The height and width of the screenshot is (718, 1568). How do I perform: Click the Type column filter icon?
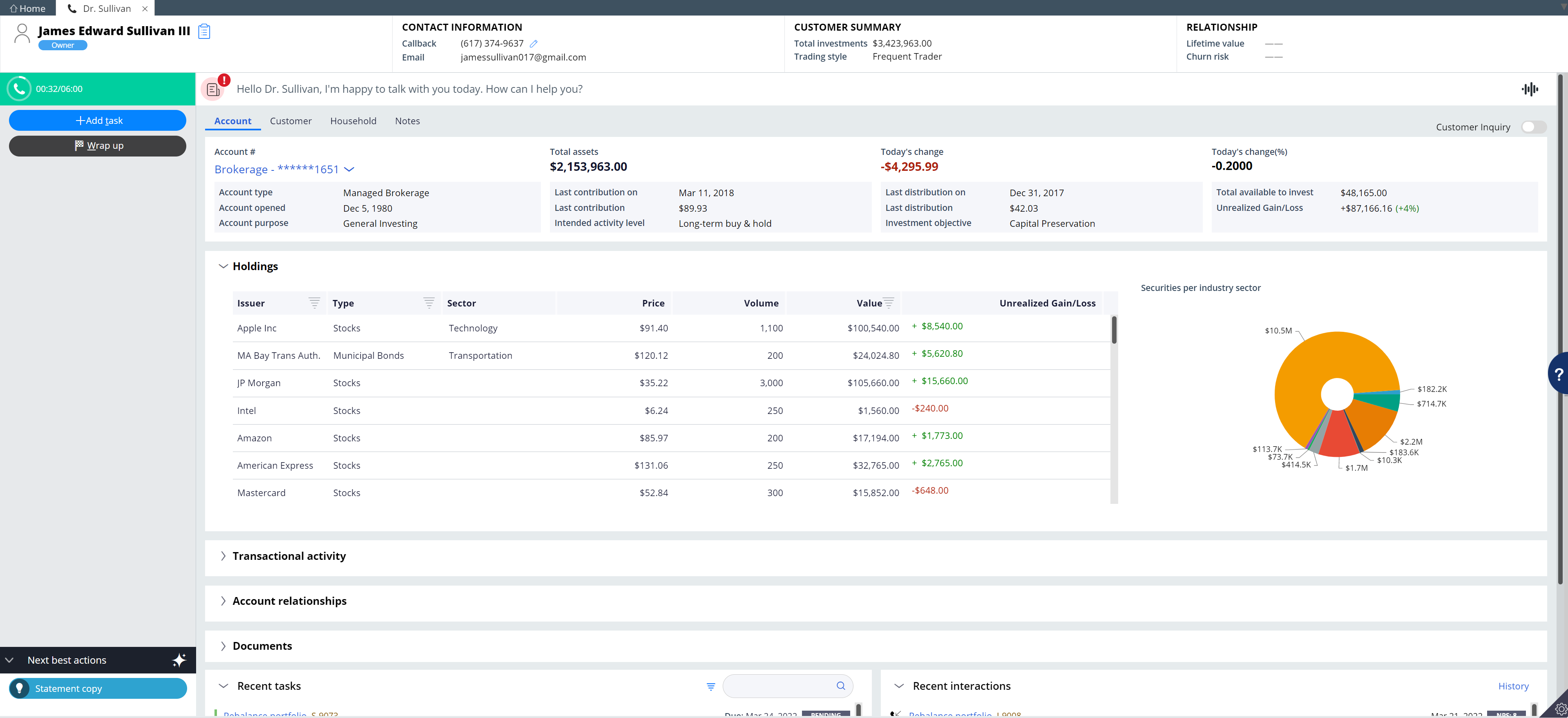pos(429,303)
